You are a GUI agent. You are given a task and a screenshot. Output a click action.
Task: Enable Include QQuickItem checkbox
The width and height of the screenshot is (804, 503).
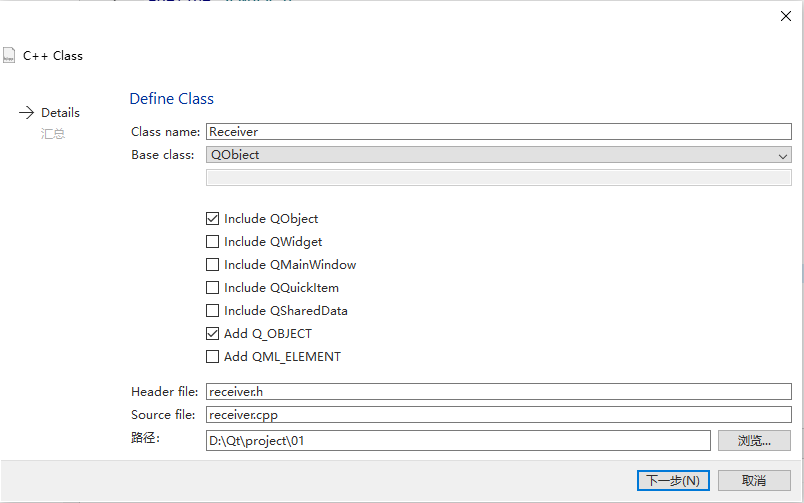pos(212,288)
